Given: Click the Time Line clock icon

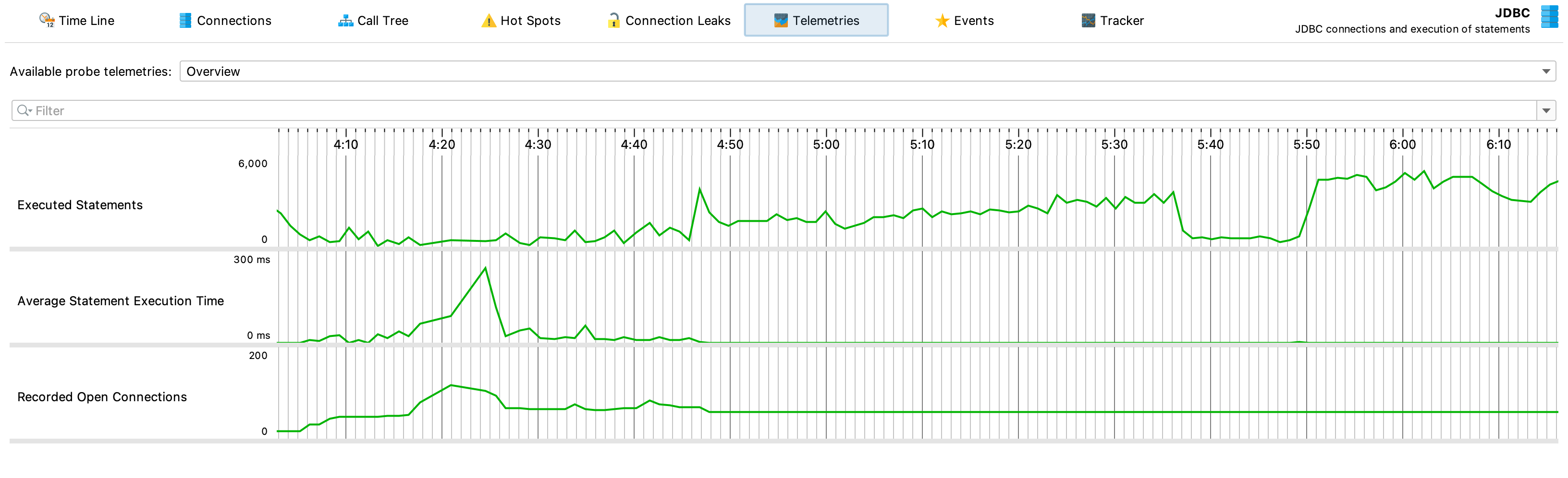Looking at the screenshot, I should [46, 20].
